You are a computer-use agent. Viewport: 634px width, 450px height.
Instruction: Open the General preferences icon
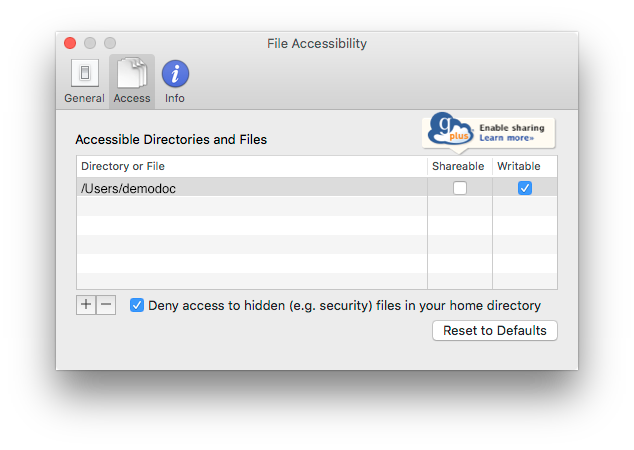[x=85, y=73]
